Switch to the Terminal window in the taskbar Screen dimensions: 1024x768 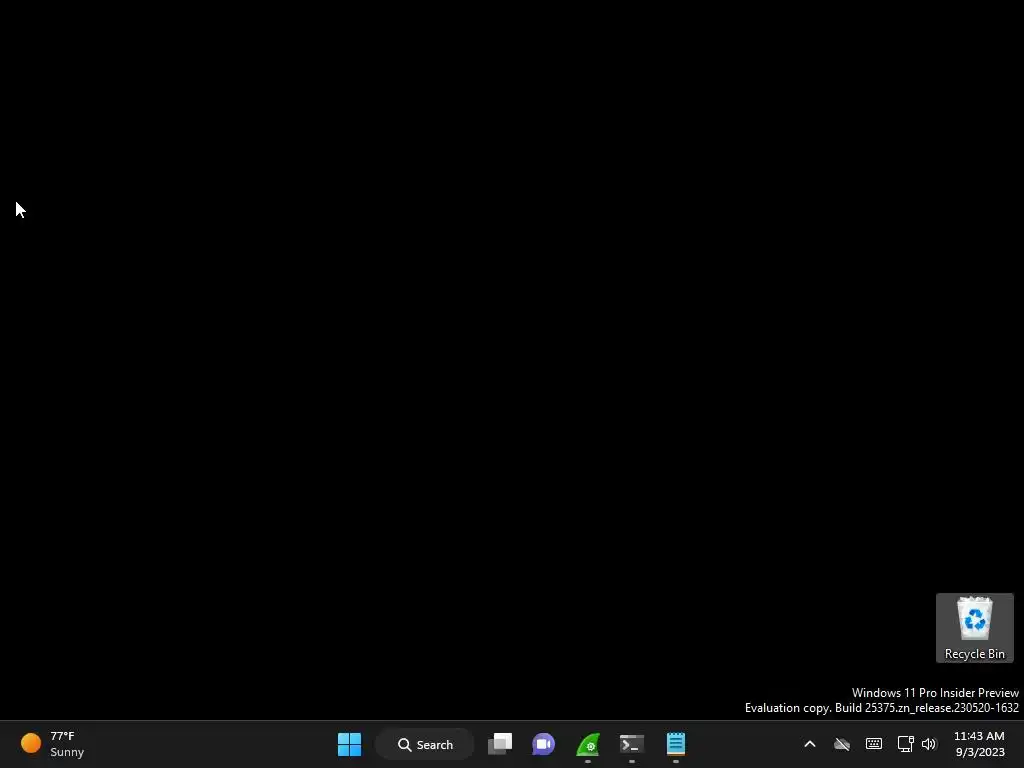coord(632,744)
